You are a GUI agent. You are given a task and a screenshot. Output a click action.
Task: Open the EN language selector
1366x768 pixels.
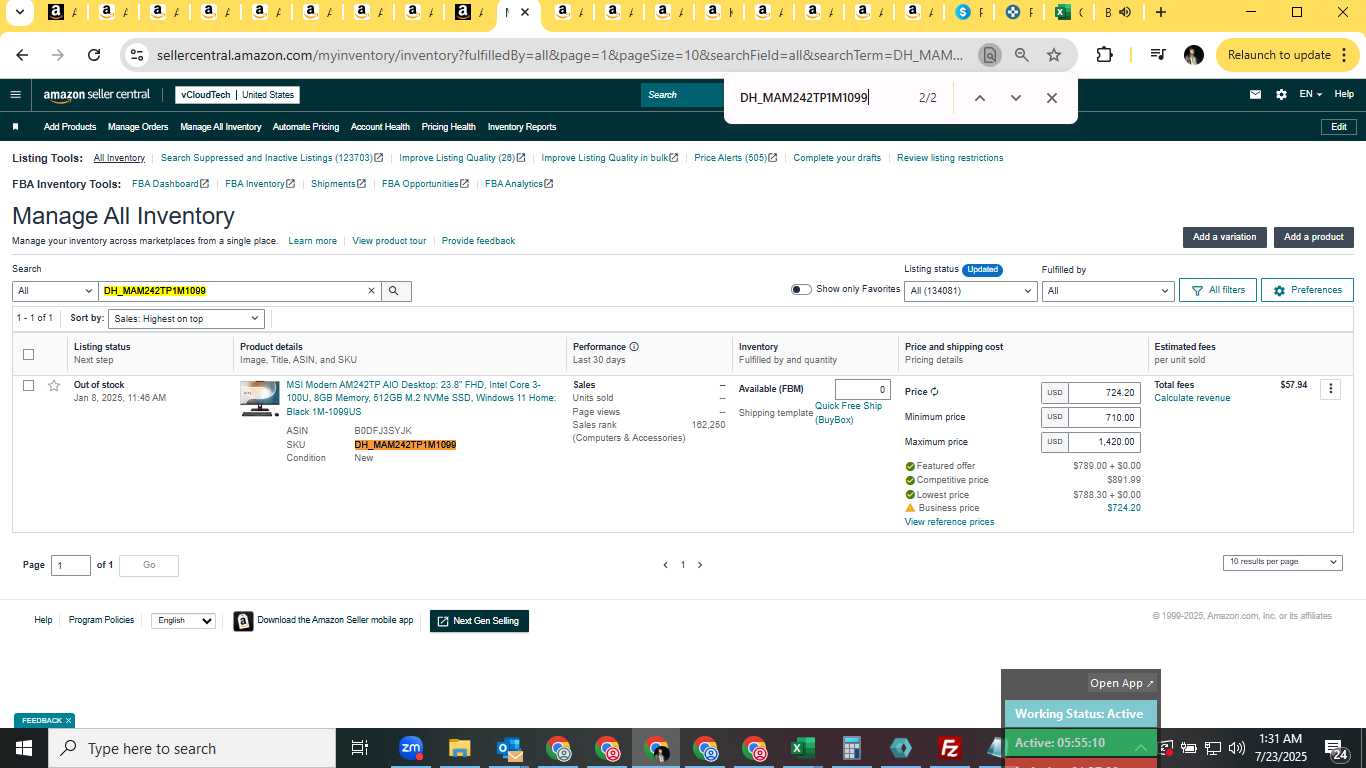pyautogui.click(x=1310, y=95)
